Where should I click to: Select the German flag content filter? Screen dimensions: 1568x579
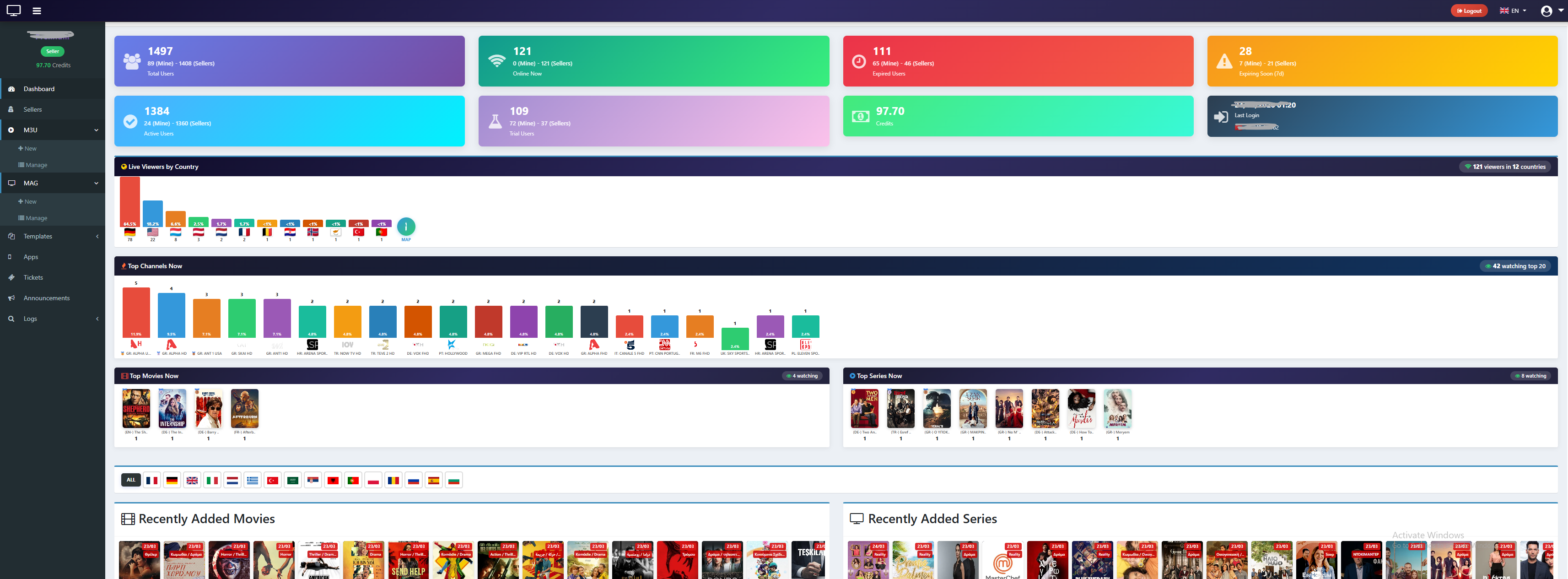[172, 480]
